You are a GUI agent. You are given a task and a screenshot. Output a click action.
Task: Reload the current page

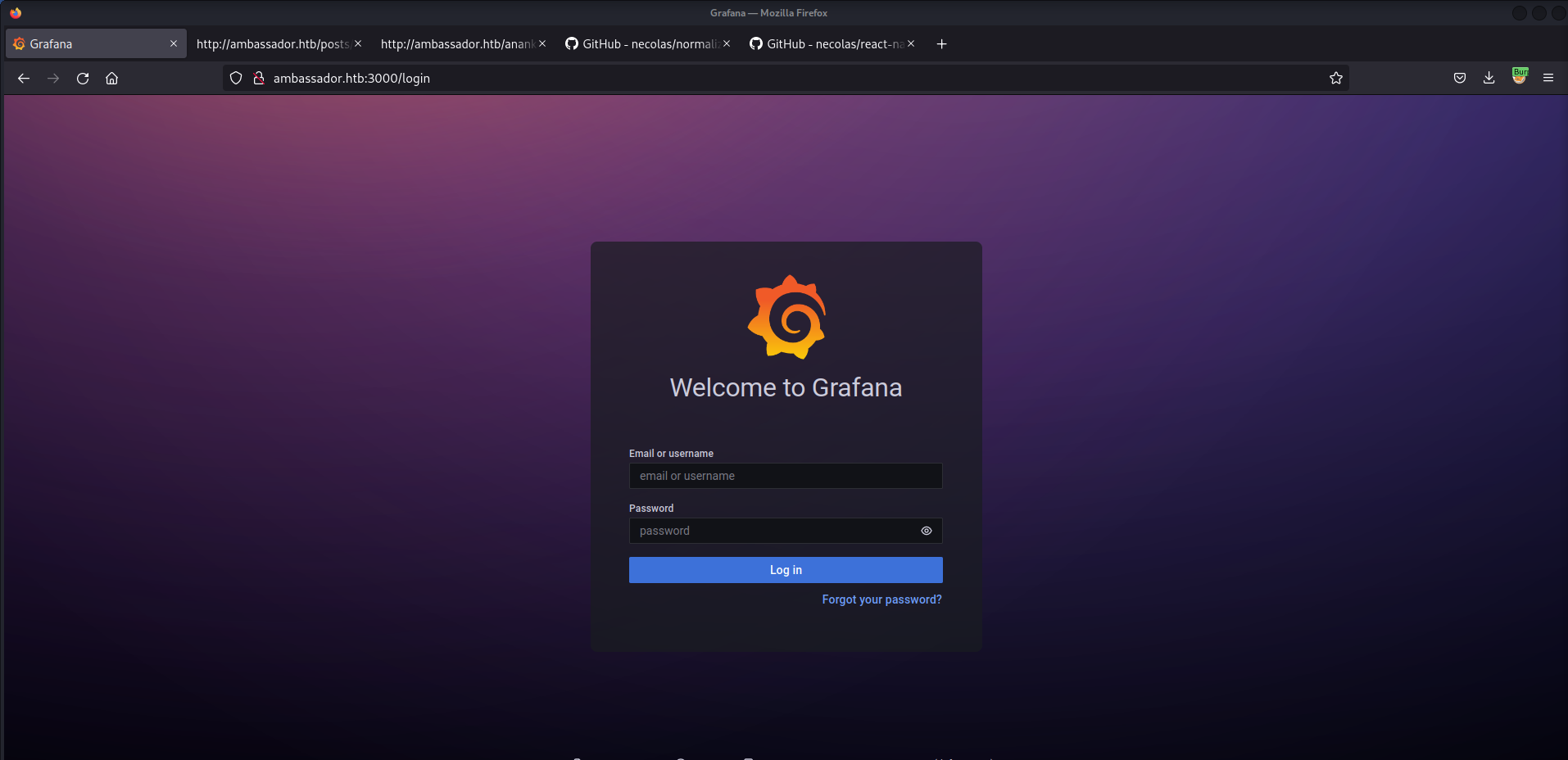(x=83, y=79)
